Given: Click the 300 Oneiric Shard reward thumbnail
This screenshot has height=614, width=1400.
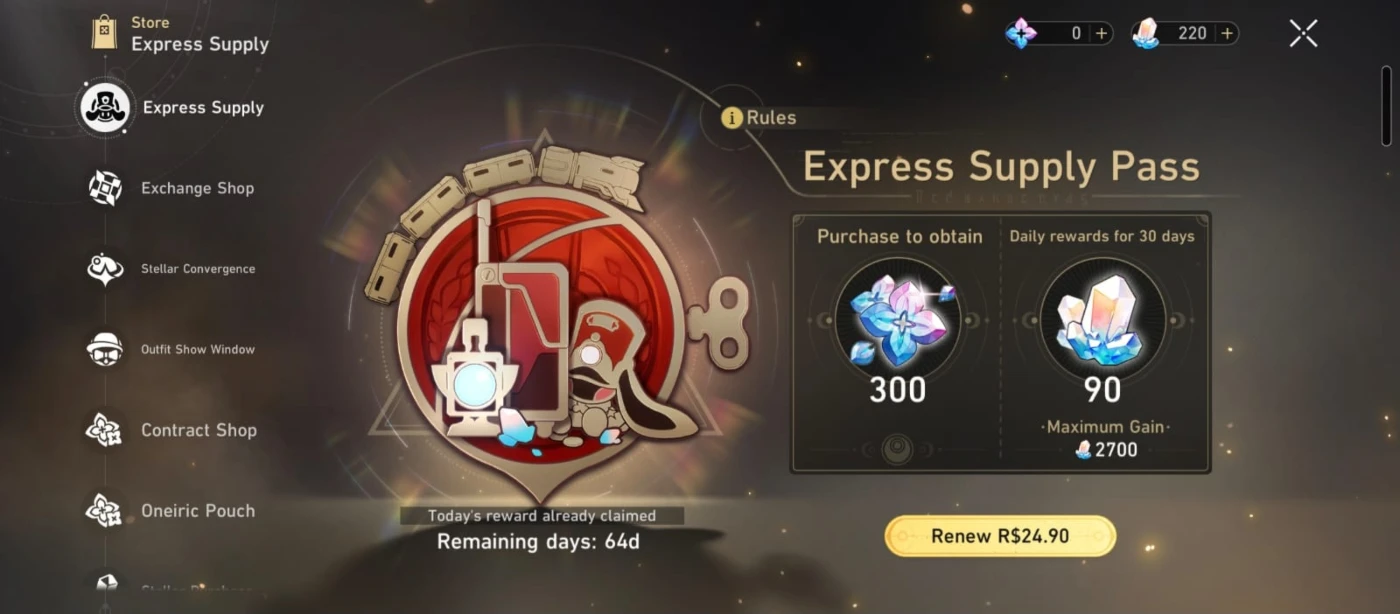Looking at the screenshot, I should click(x=897, y=318).
